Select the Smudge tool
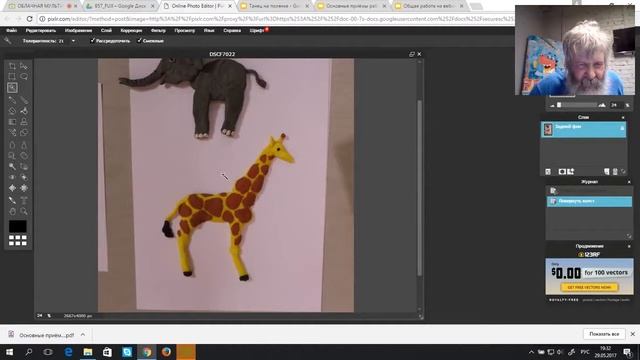Screen dimensions: 640x360 tap(12, 156)
